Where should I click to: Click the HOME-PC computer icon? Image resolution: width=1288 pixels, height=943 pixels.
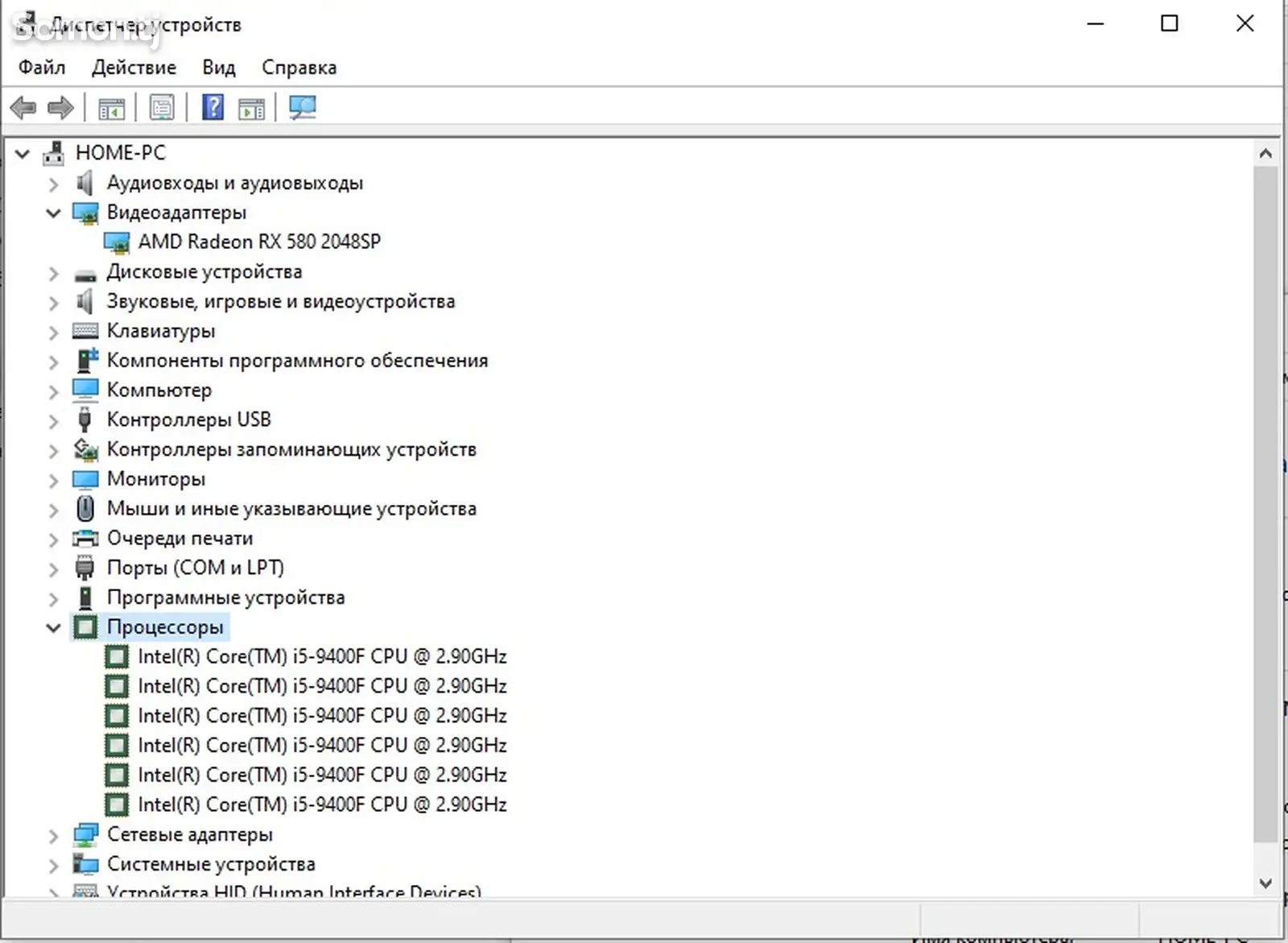(x=54, y=153)
